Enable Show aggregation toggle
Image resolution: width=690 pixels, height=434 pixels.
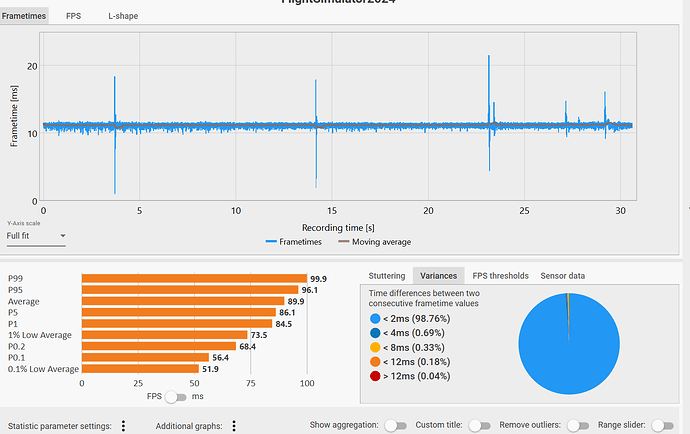[395, 426]
